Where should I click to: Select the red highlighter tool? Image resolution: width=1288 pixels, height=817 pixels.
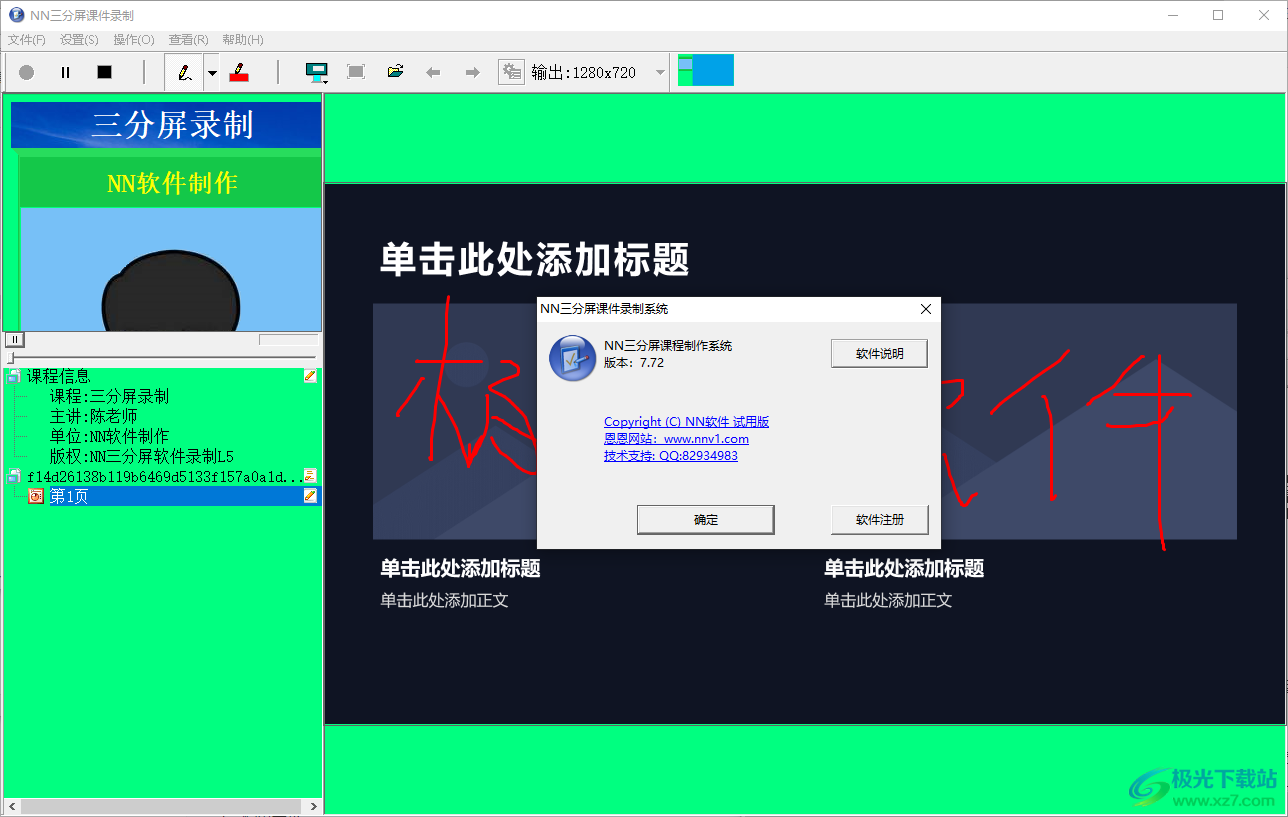coord(240,71)
